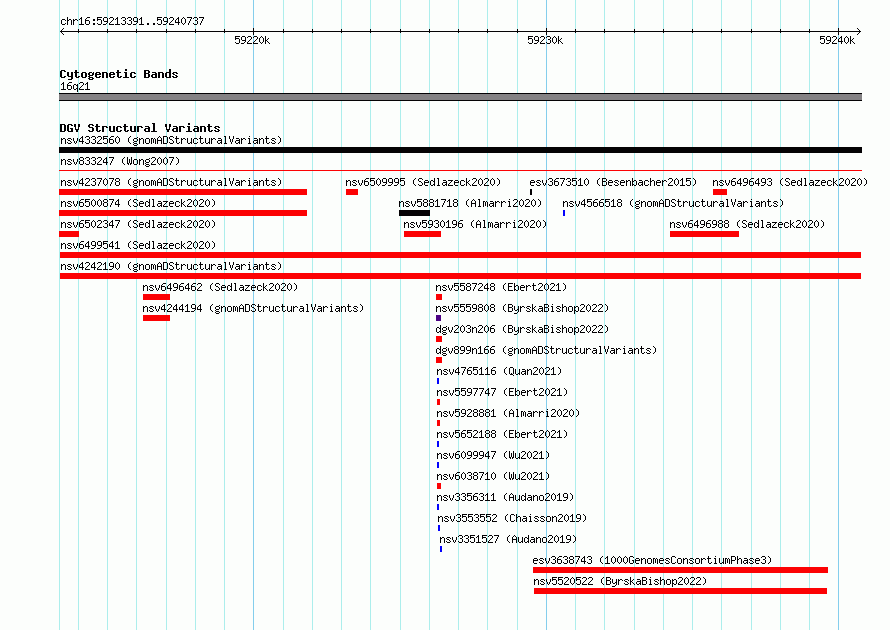Click the red bar under esv3638743
Viewport: 890px width, 630px height.
pyautogui.click(x=680, y=570)
